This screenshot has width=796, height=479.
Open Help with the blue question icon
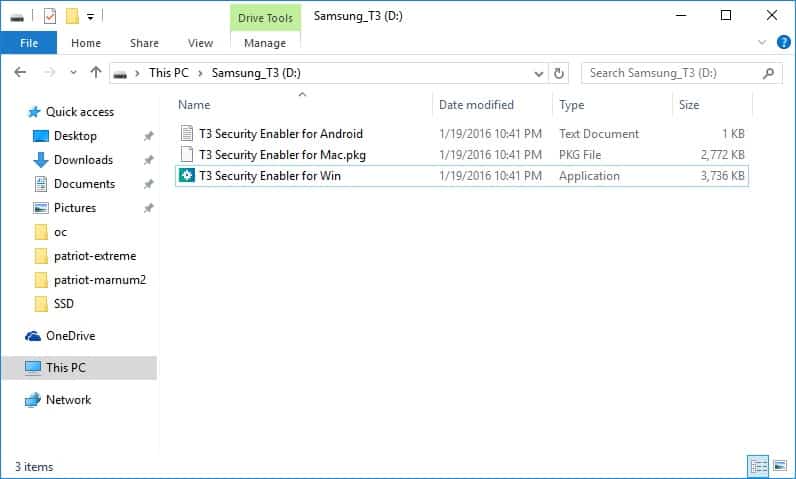tap(783, 42)
